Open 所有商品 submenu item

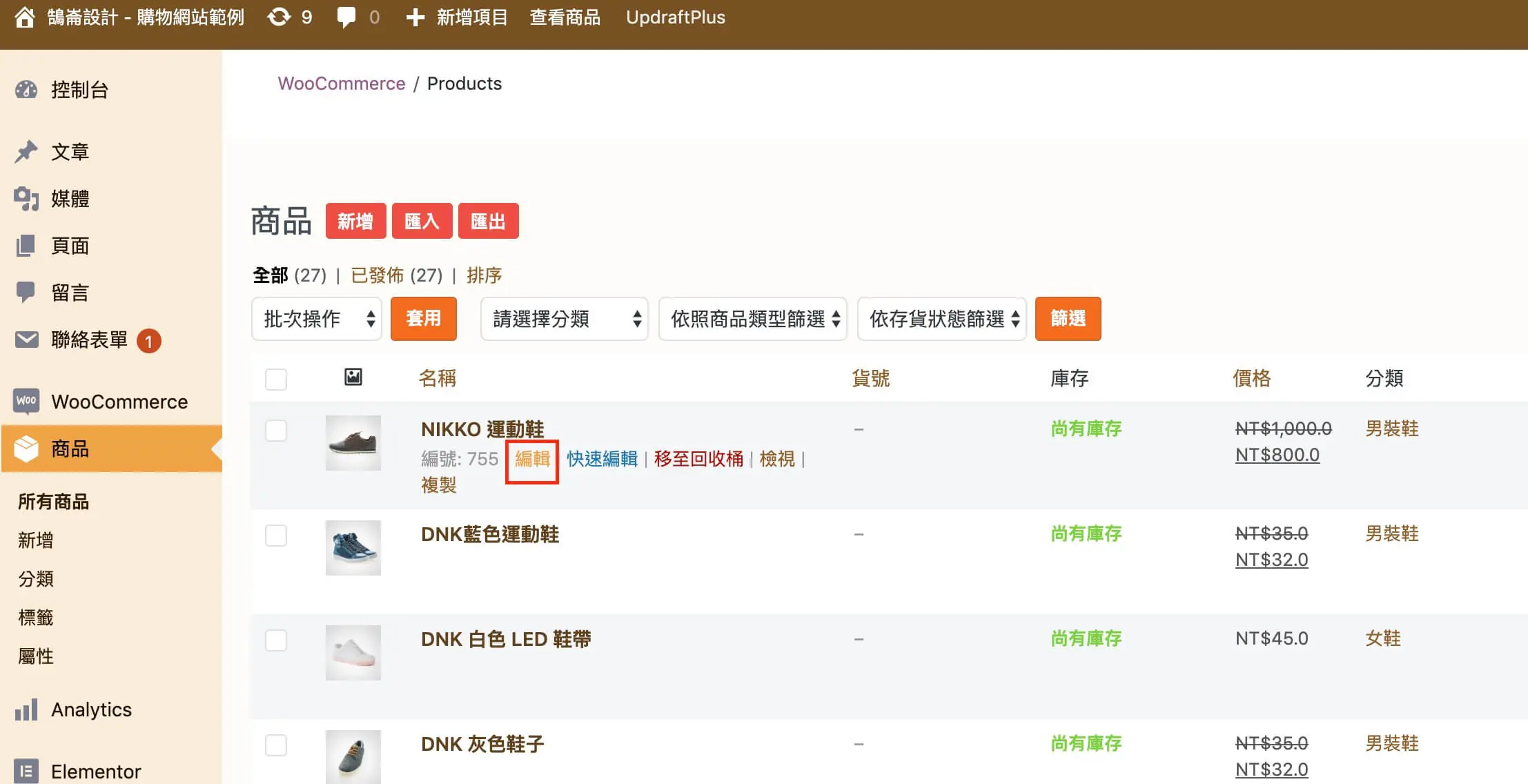[54, 502]
